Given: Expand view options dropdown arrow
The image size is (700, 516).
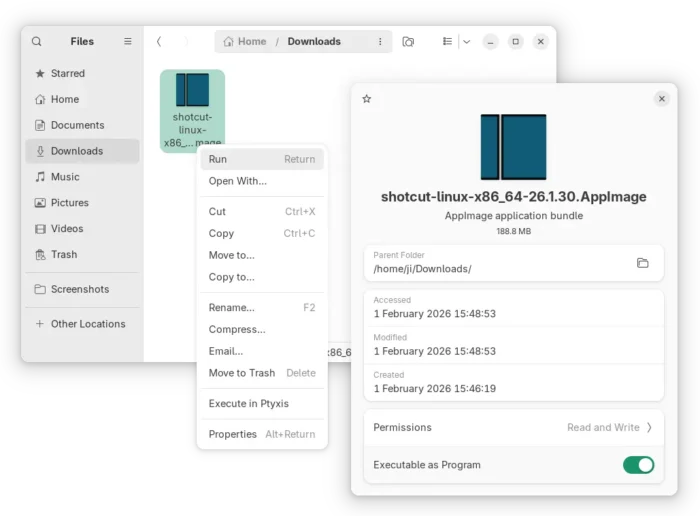Looking at the screenshot, I should coord(466,42).
